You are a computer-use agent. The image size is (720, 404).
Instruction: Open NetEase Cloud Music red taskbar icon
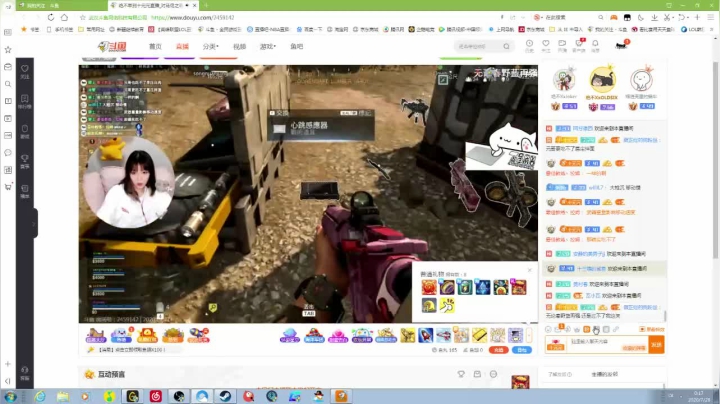(156, 396)
